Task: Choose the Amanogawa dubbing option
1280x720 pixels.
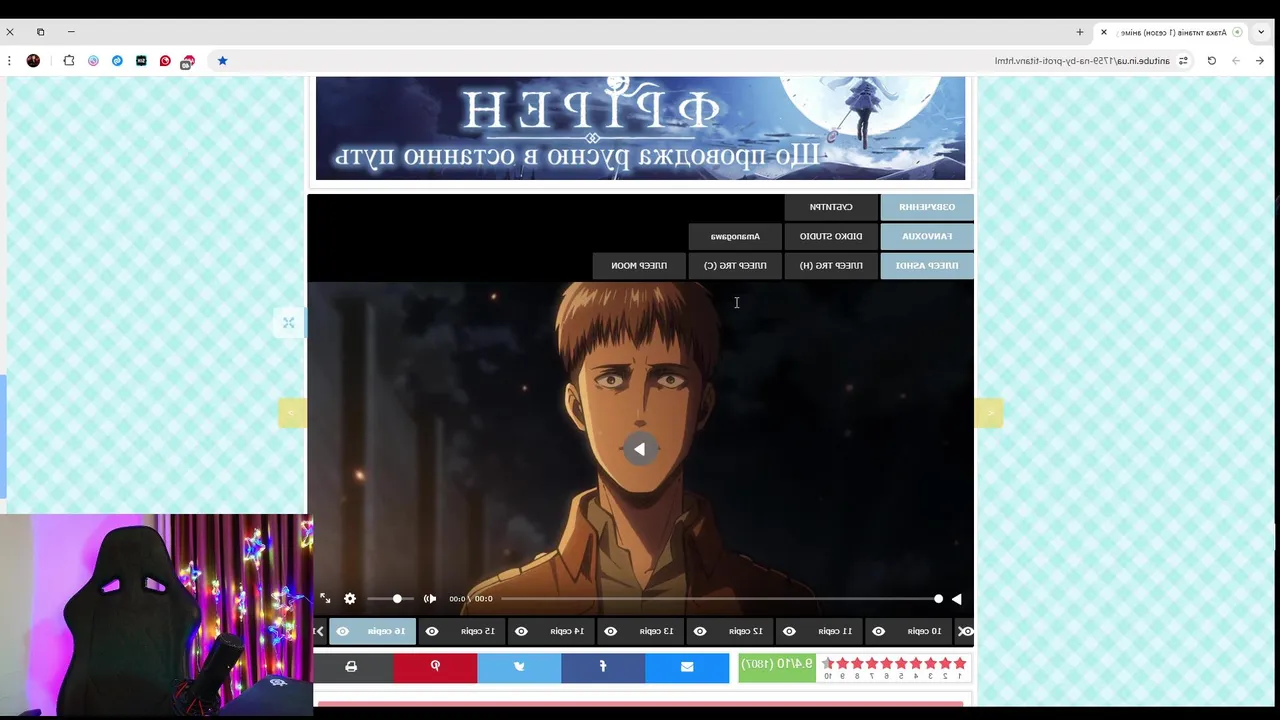Action: [735, 237]
